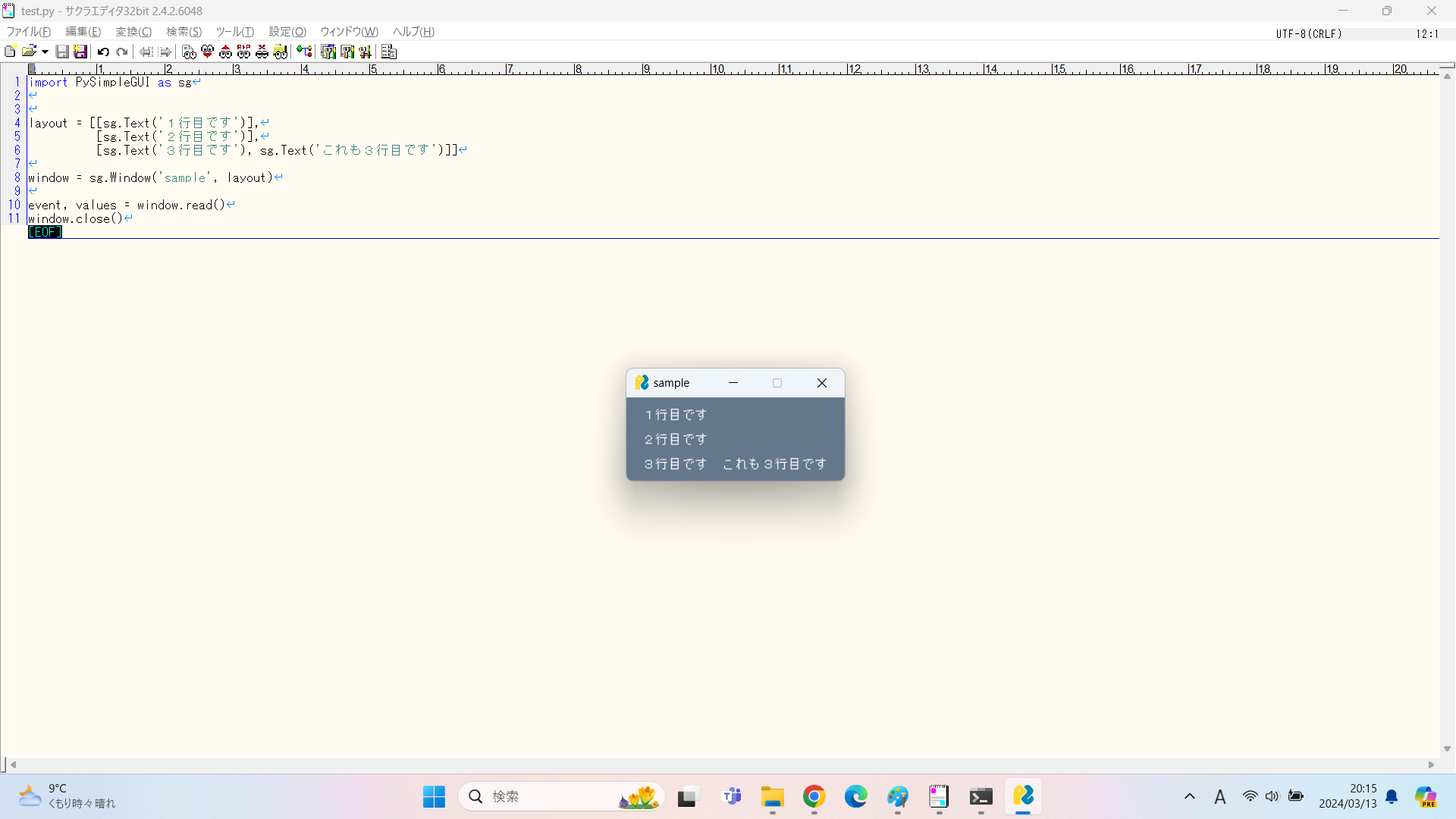Open the 検索(S) menu
Viewport: 1456px width, 819px height.
183,32
